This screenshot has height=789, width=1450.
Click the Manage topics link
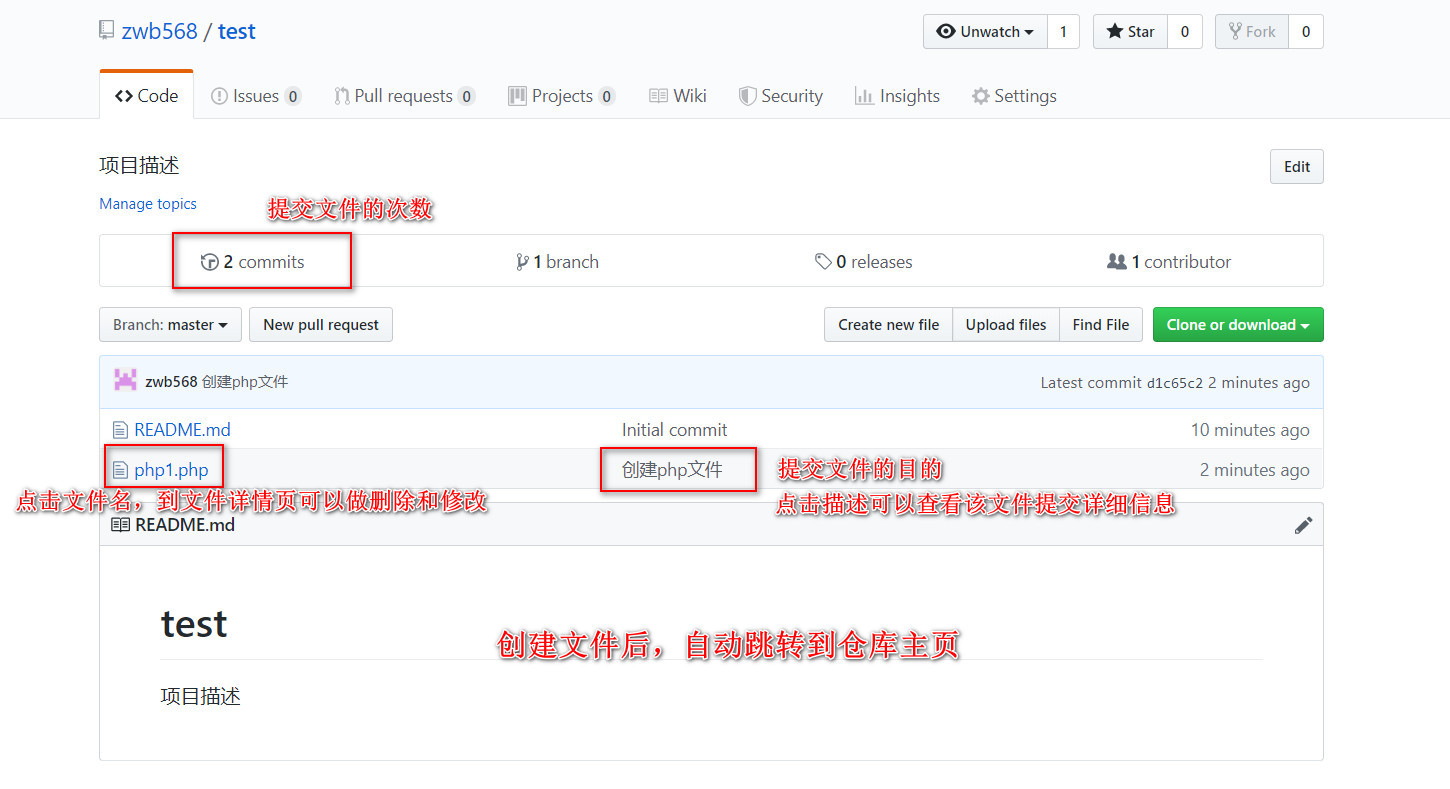point(147,203)
